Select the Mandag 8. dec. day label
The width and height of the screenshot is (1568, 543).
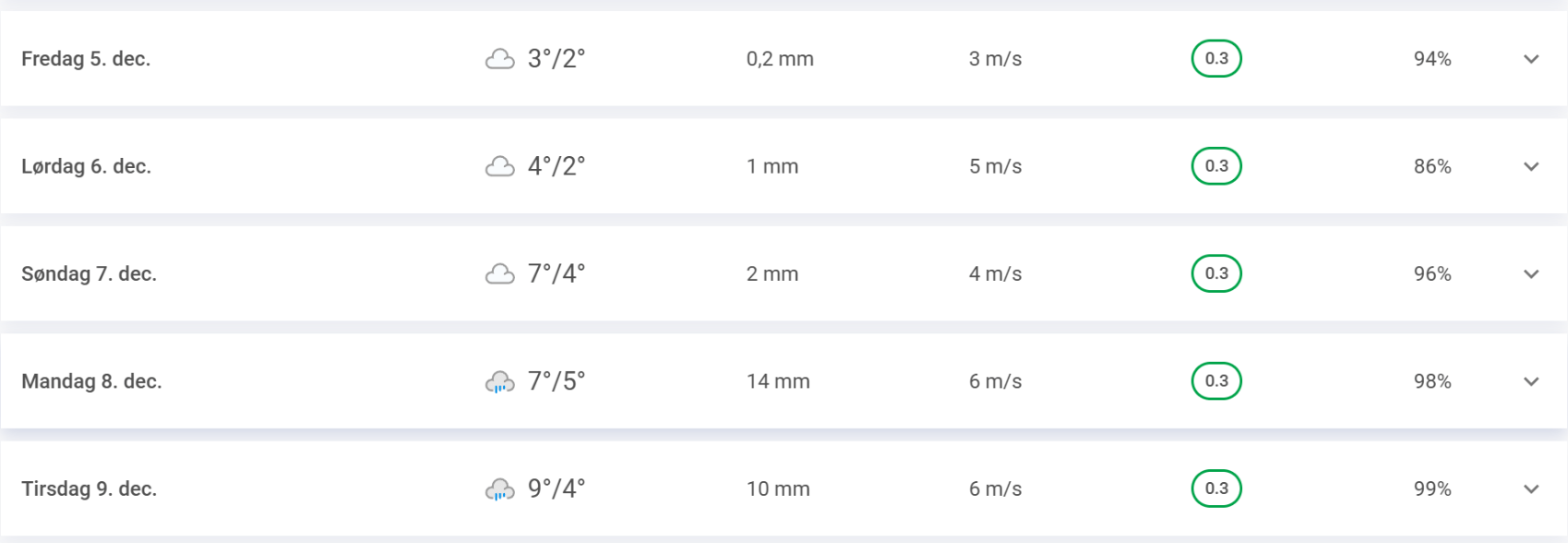tap(91, 381)
